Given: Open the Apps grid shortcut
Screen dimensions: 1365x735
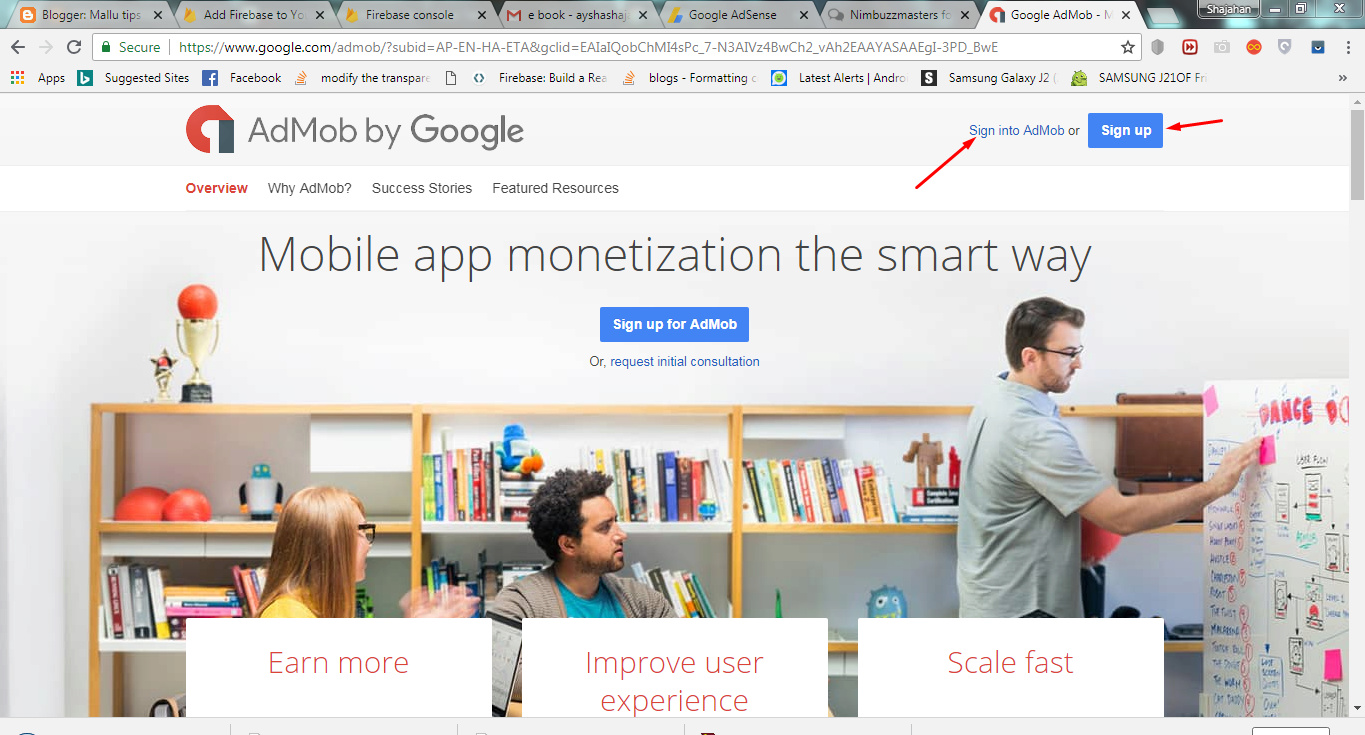Looking at the screenshot, I should coord(38,78).
